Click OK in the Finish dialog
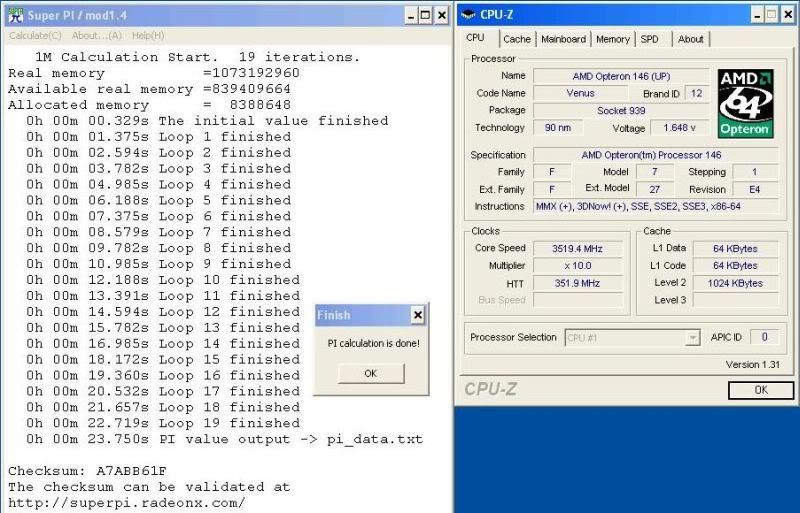This screenshot has height=513, width=800. point(371,374)
